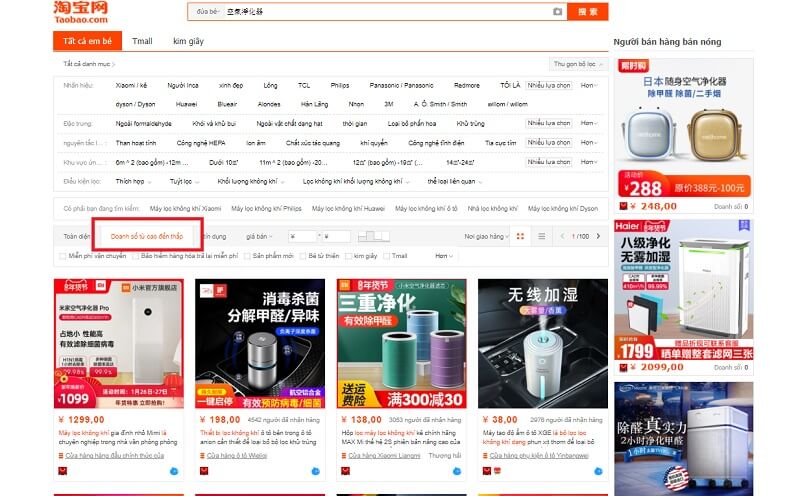The width and height of the screenshot is (800, 496).
Task: Click Tmall badge under ¥38 product
Action: [487, 471]
